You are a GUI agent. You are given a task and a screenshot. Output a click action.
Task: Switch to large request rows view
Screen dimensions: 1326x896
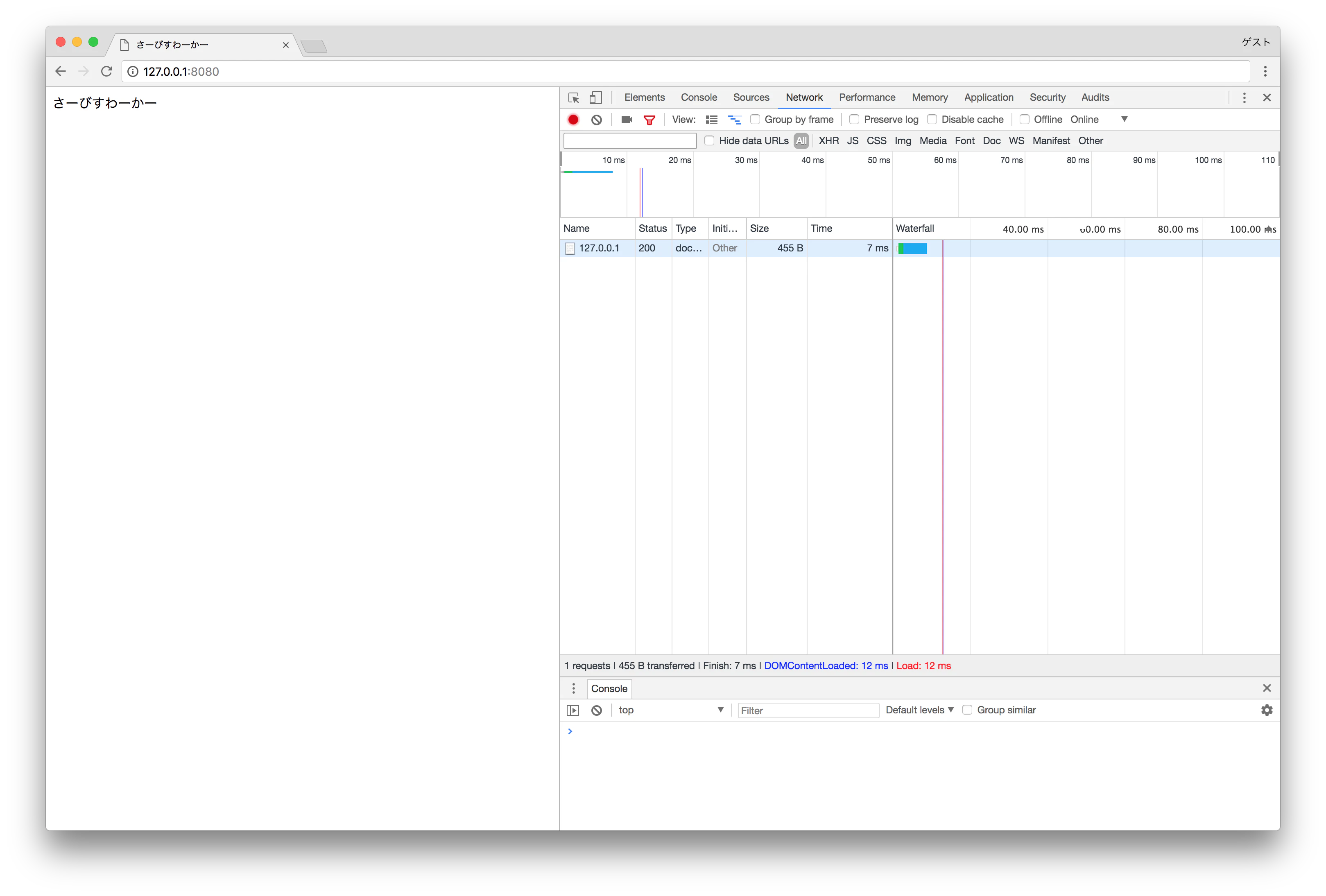(x=711, y=119)
